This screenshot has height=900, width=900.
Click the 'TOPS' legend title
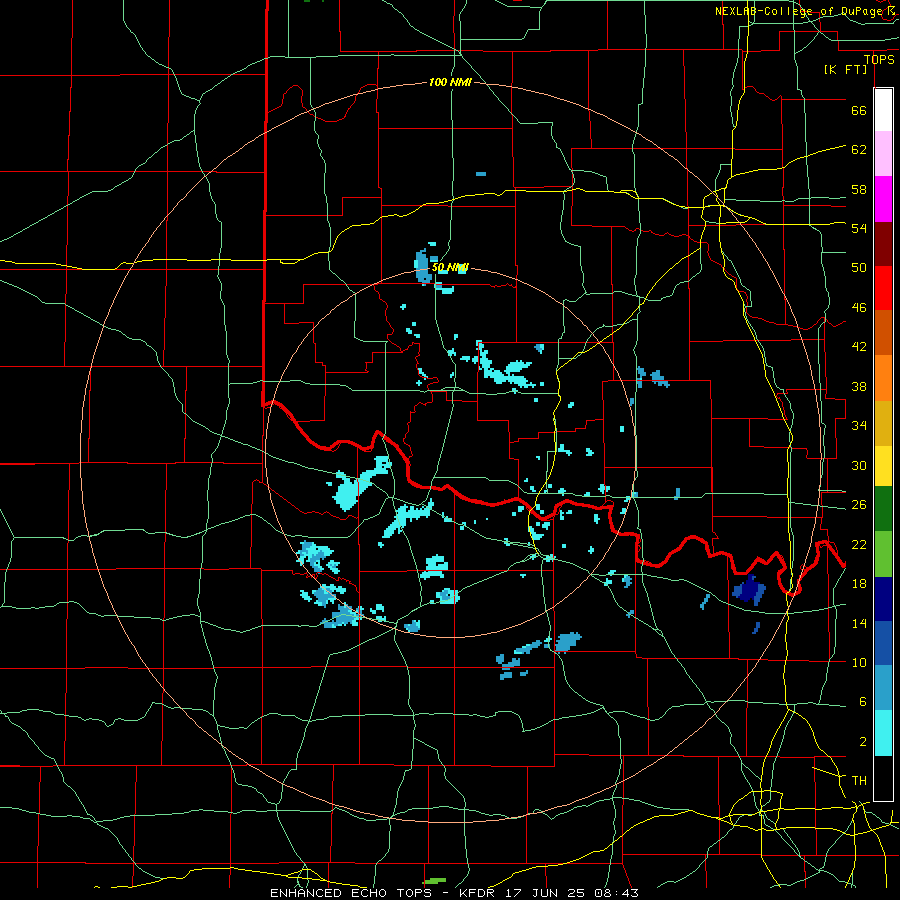(879, 59)
